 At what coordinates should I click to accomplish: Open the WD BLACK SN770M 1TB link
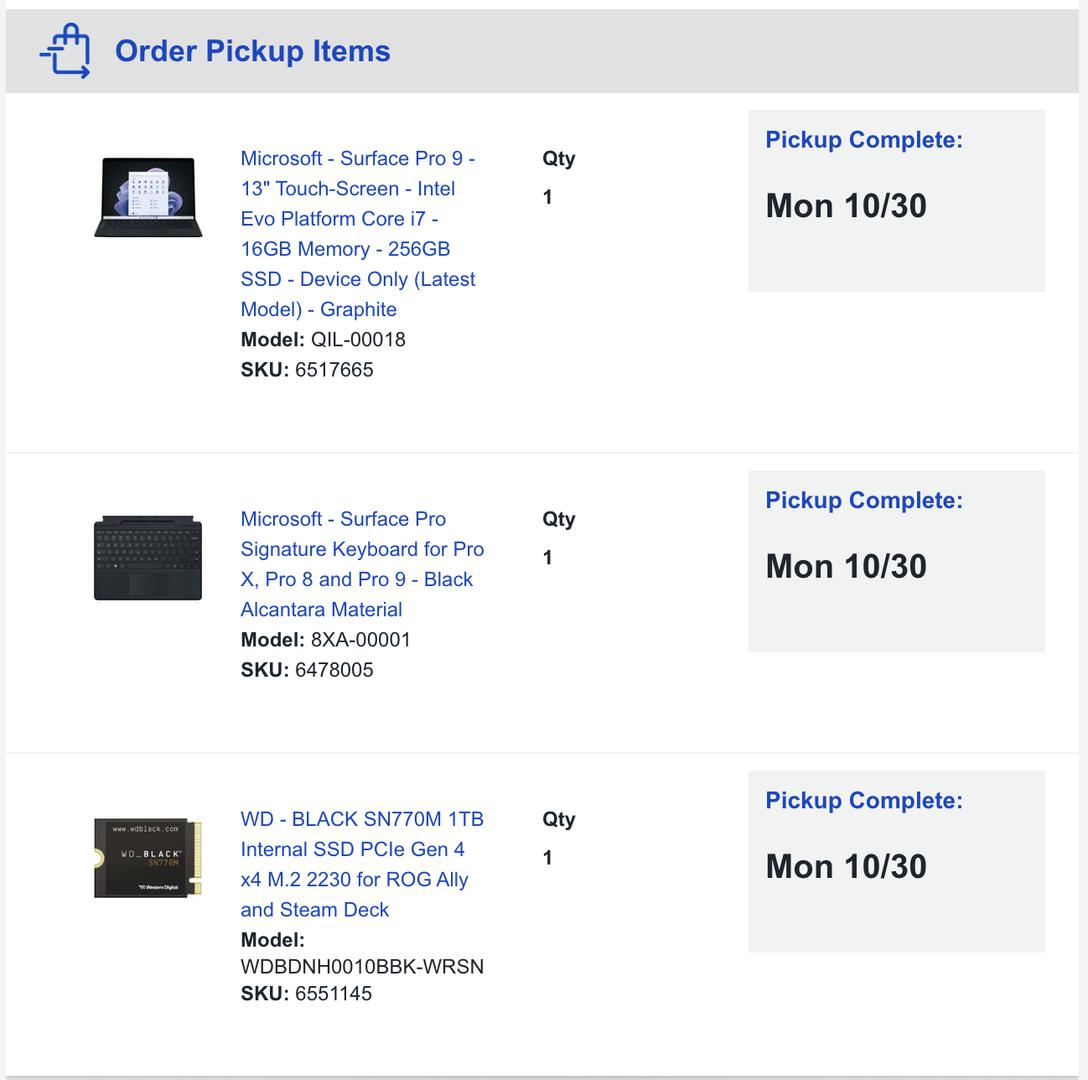pos(362,864)
